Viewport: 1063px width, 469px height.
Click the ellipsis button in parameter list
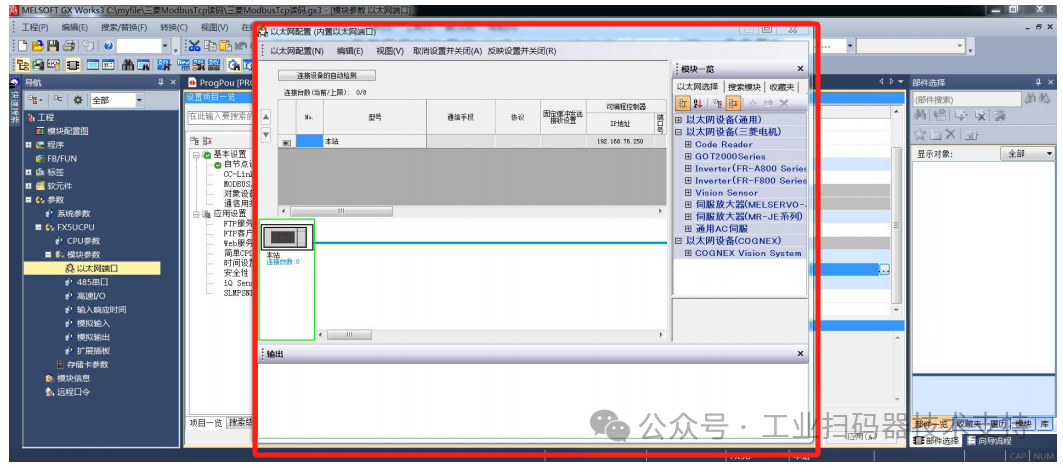pyautogui.click(x=884, y=269)
